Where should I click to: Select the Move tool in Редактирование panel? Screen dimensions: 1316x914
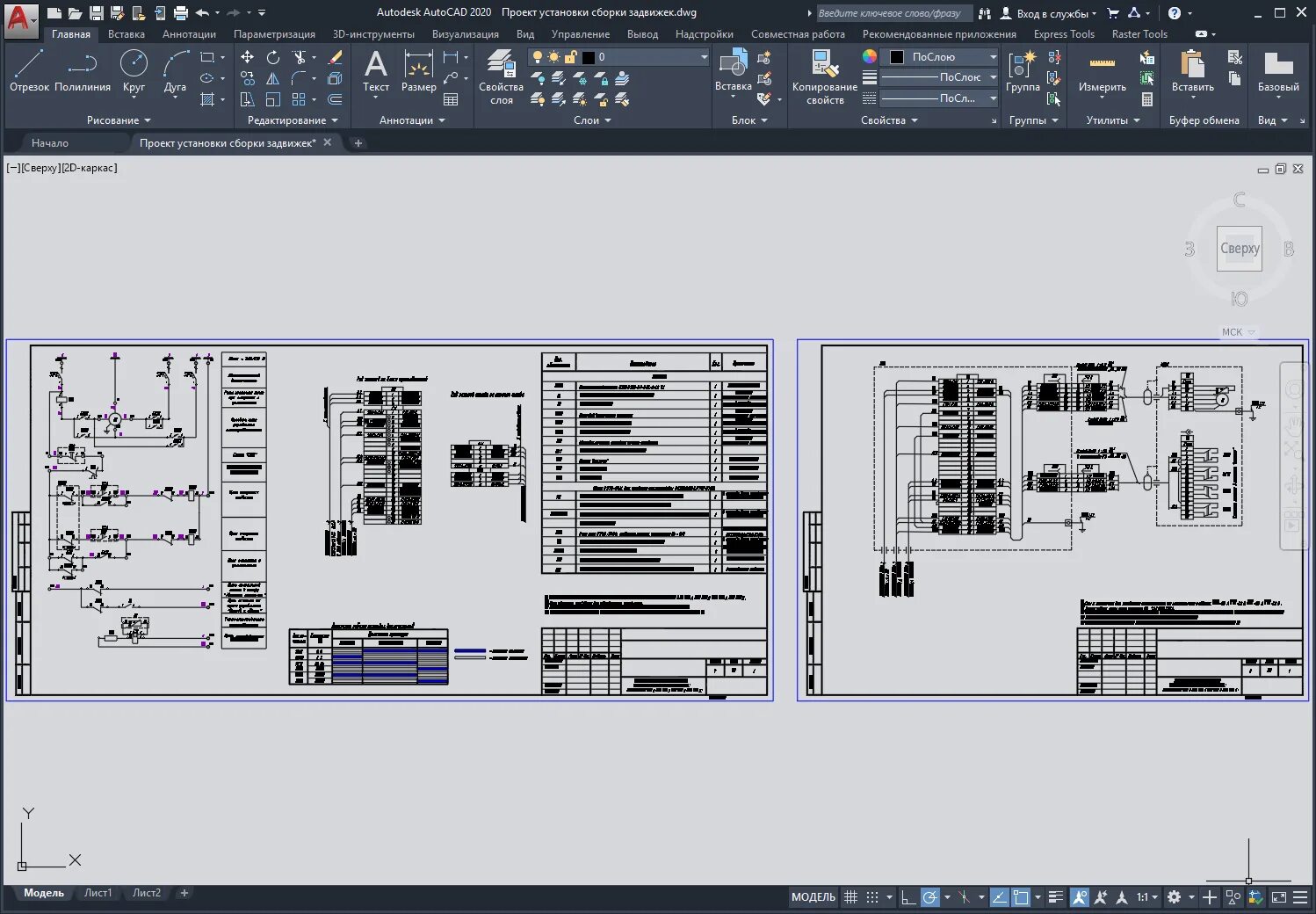249,56
